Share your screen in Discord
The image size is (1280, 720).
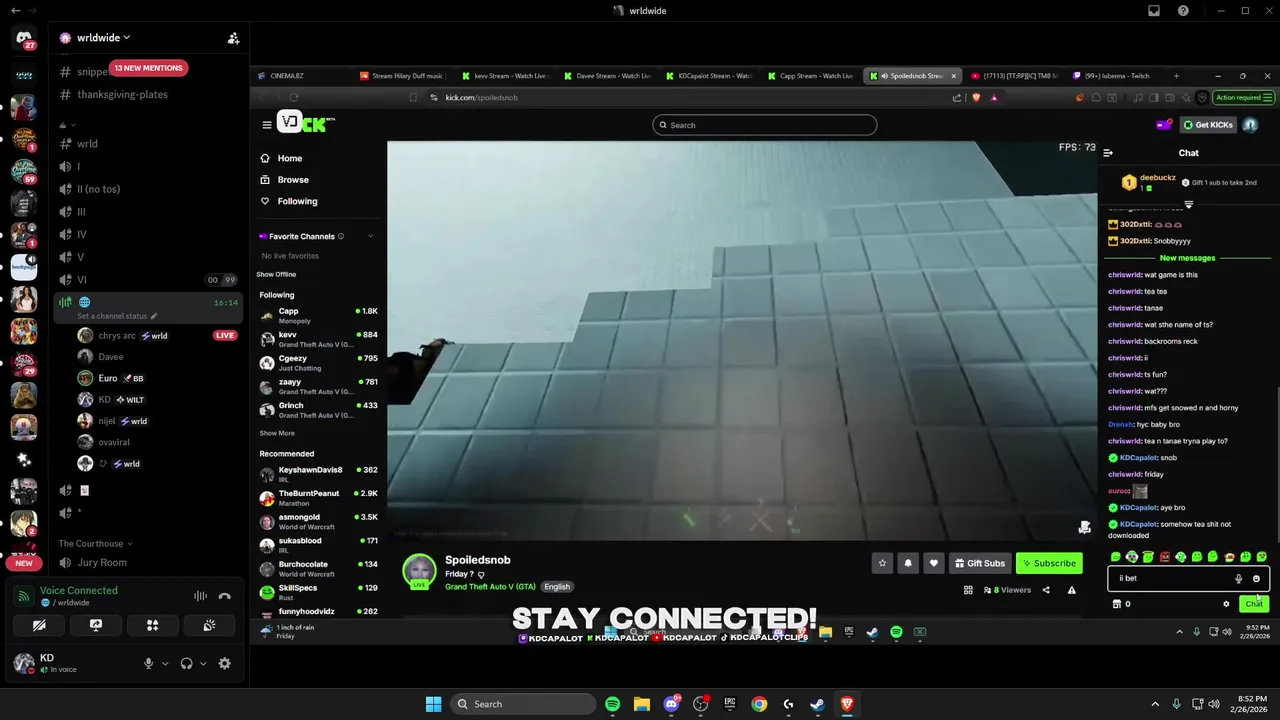pyautogui.click(x=96, y=625)
